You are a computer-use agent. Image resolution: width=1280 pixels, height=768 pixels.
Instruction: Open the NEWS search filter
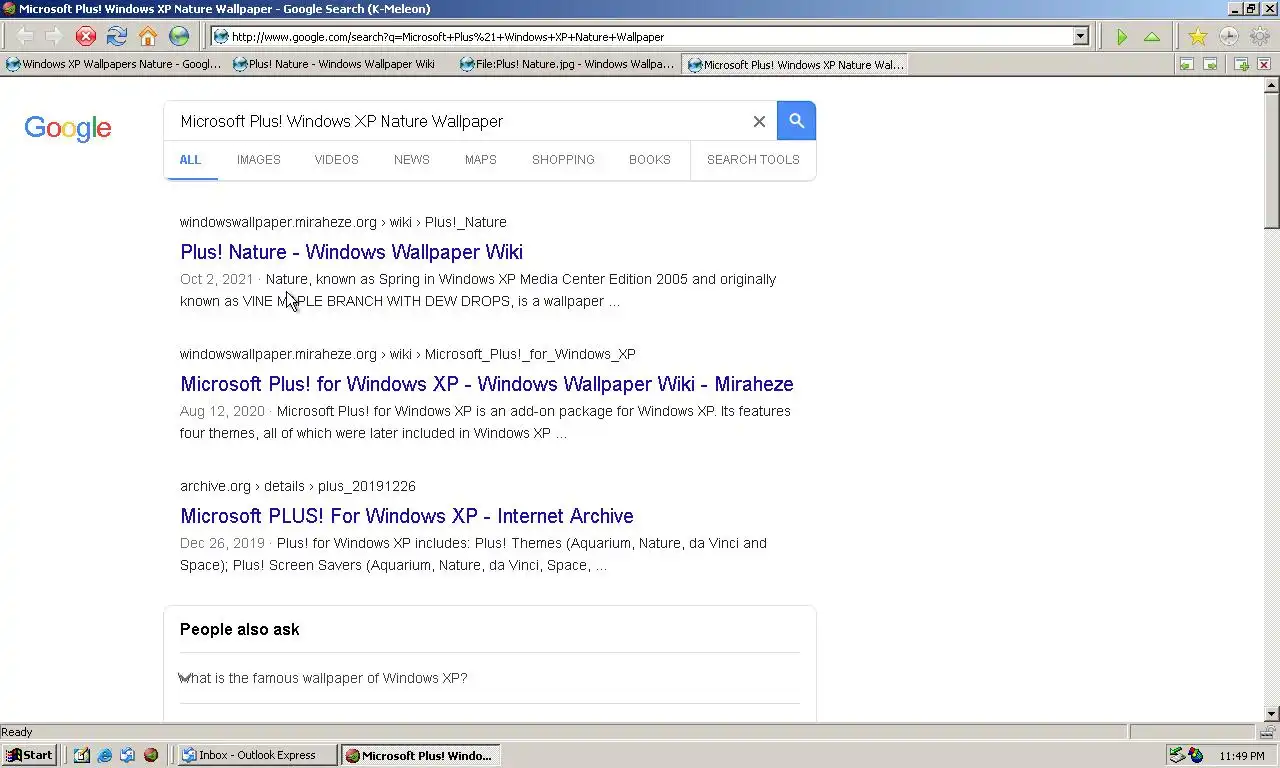click(x=411, y=160)
